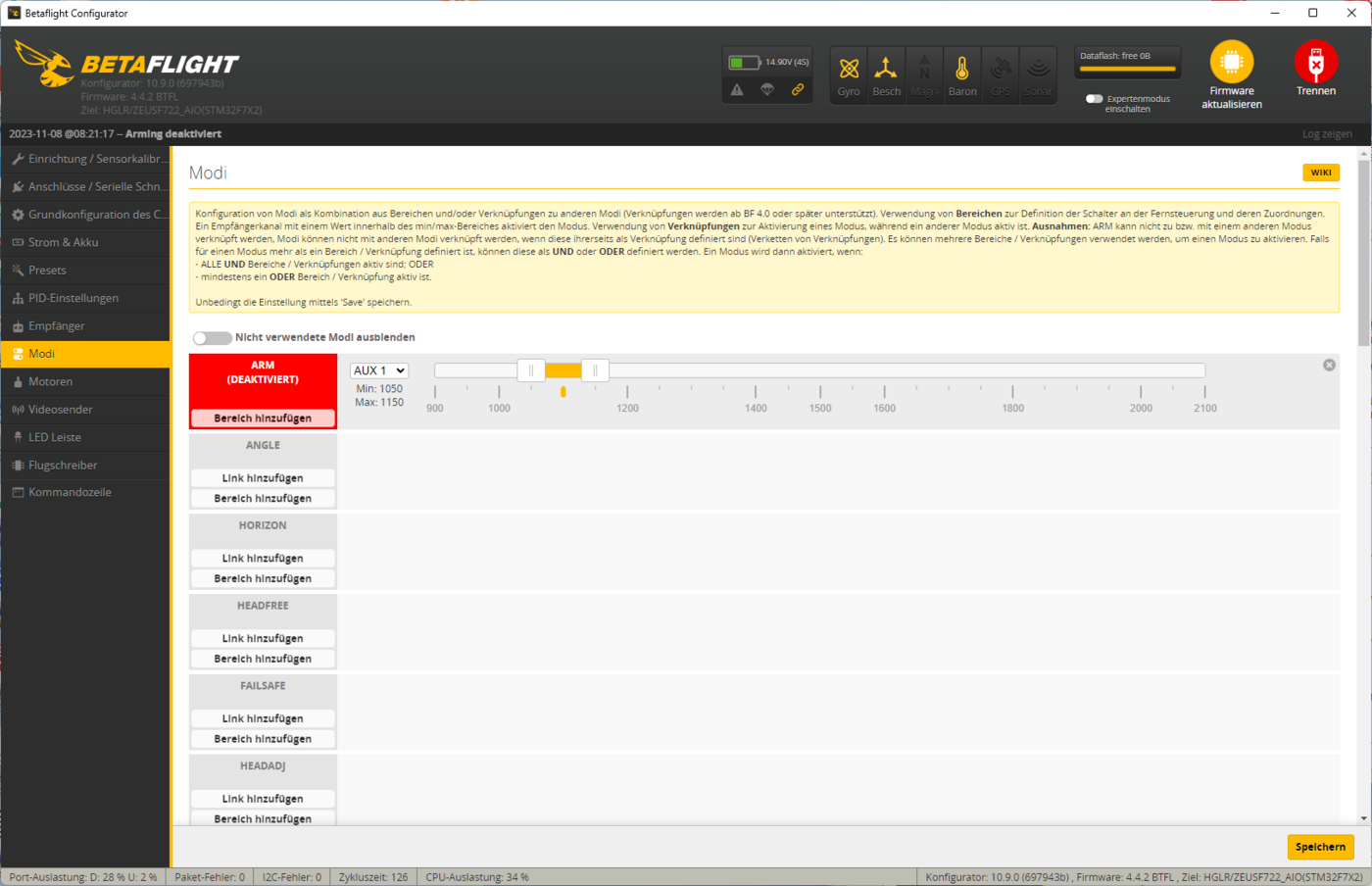The width and height of the screenshot is (1372, 886).
Task: Go to the Kommandozeile tab
Action: 70,492
